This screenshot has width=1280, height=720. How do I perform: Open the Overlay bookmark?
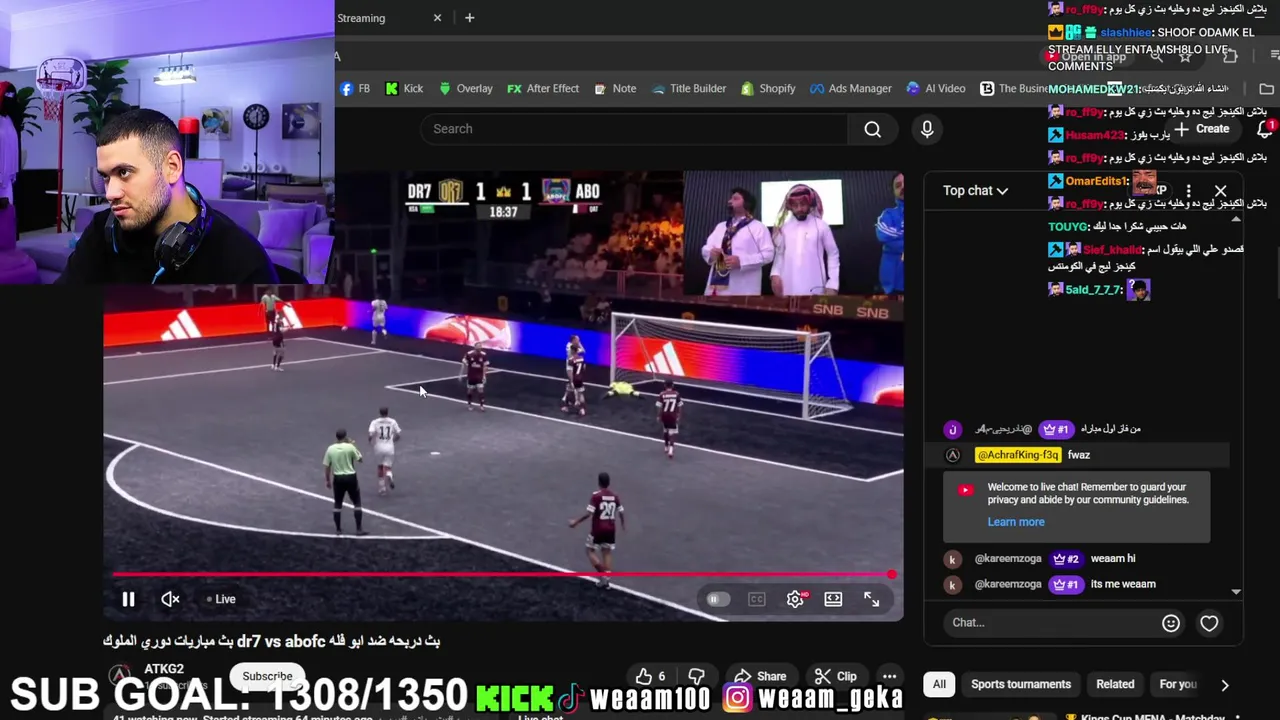[x=465, y=89]
